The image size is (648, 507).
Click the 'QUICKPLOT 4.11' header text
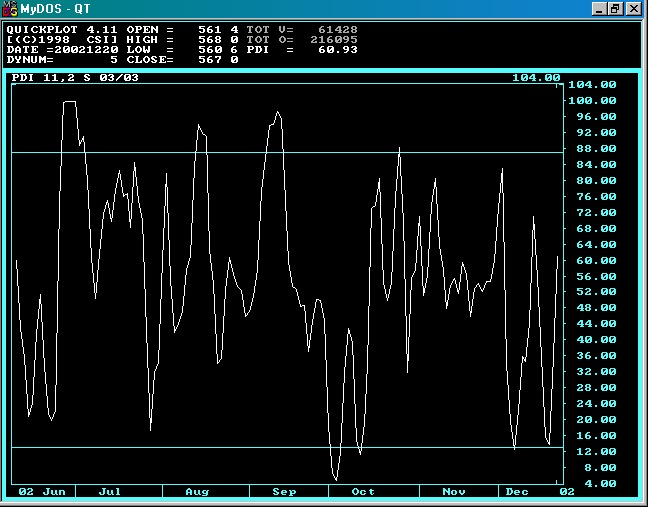[62, 30]
